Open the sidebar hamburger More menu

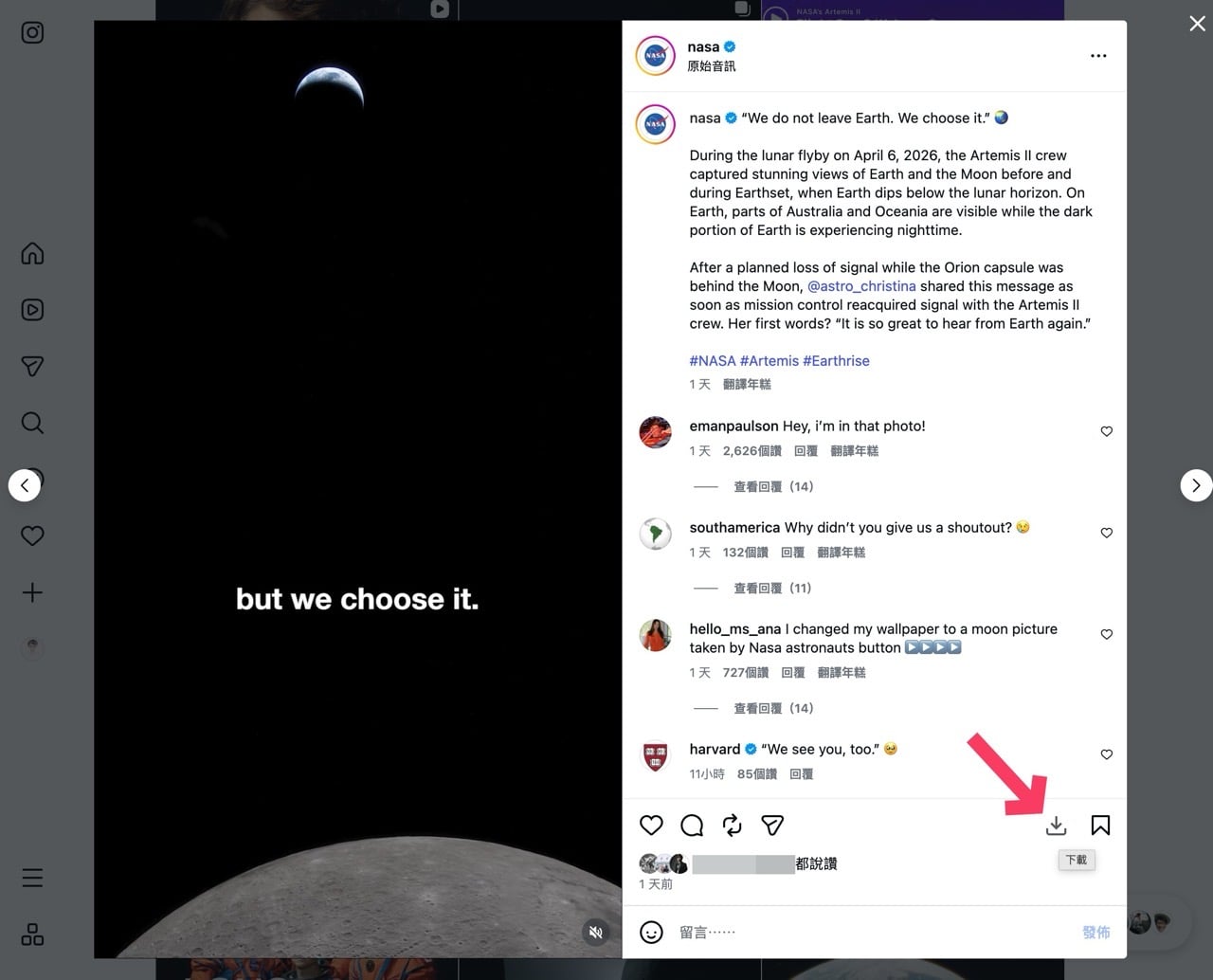coord(32,878)
